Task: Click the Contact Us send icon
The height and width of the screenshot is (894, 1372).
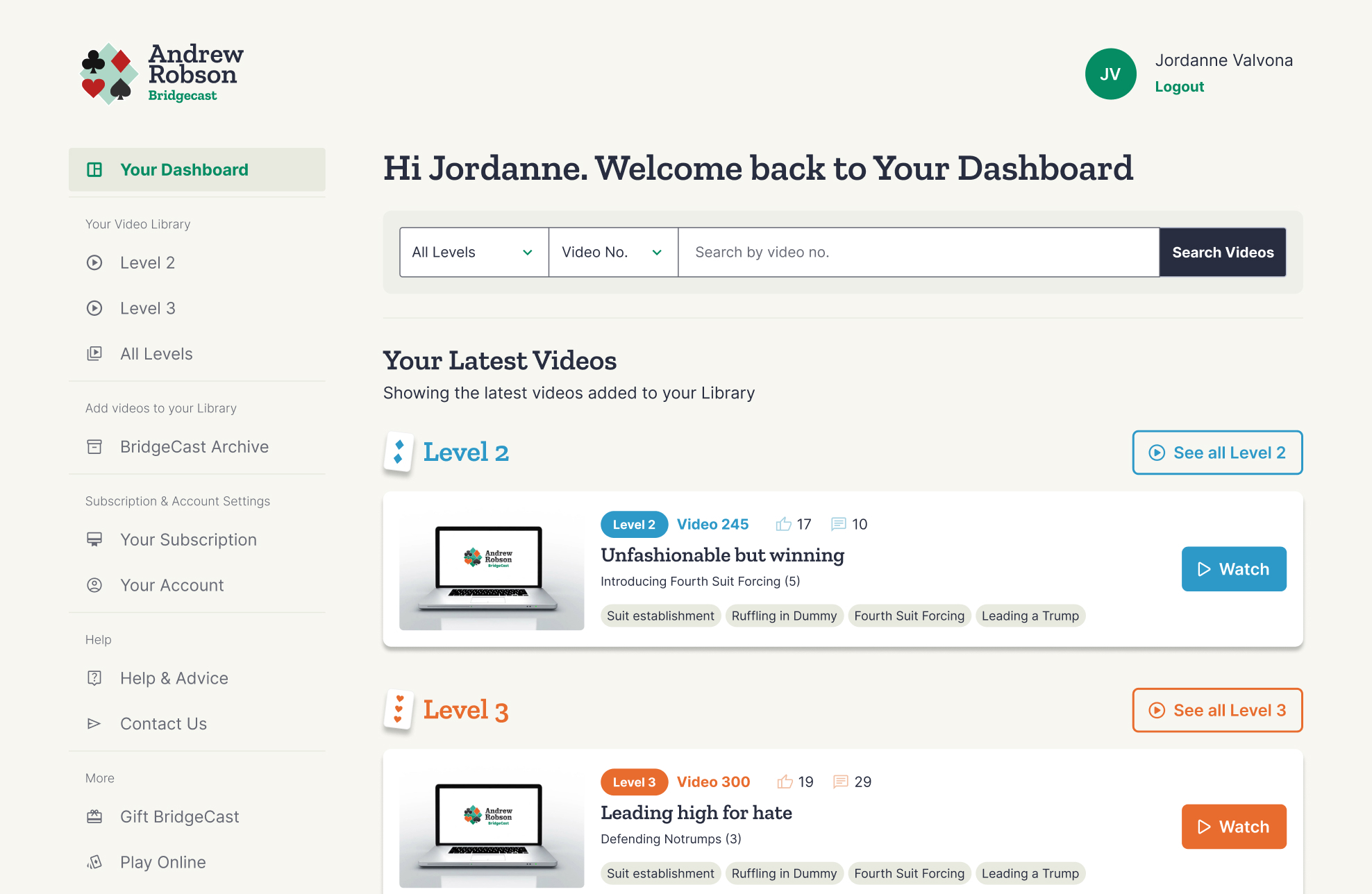Action: (94, 723)
